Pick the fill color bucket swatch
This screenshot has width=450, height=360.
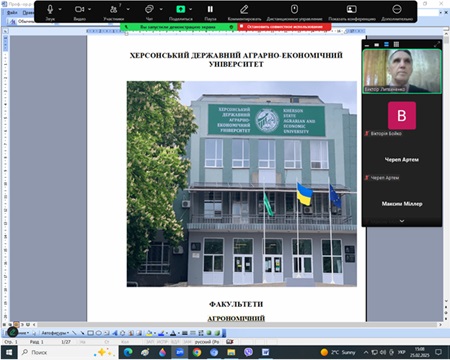point(149,333)
